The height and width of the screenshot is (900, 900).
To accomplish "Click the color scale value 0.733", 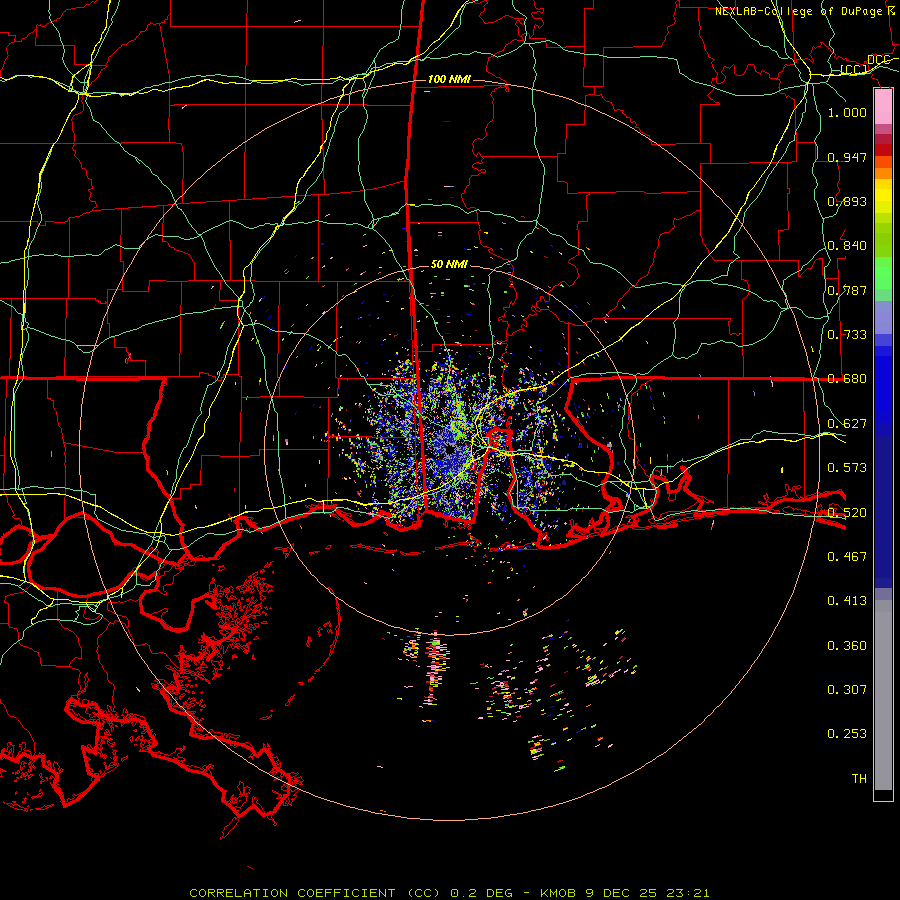I will coord(847,334).
